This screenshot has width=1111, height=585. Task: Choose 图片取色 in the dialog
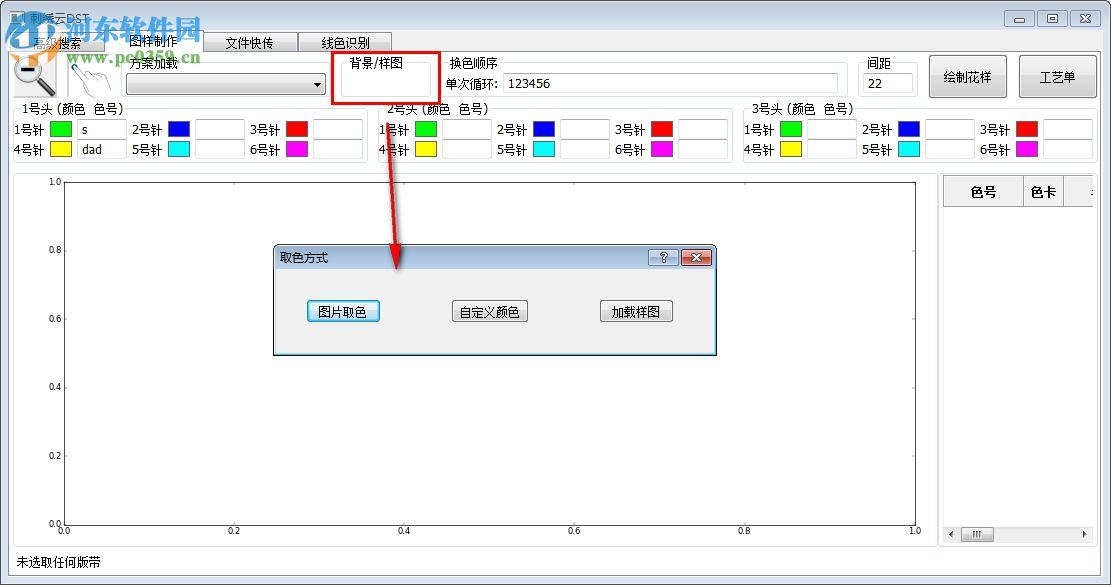[341, 311]
